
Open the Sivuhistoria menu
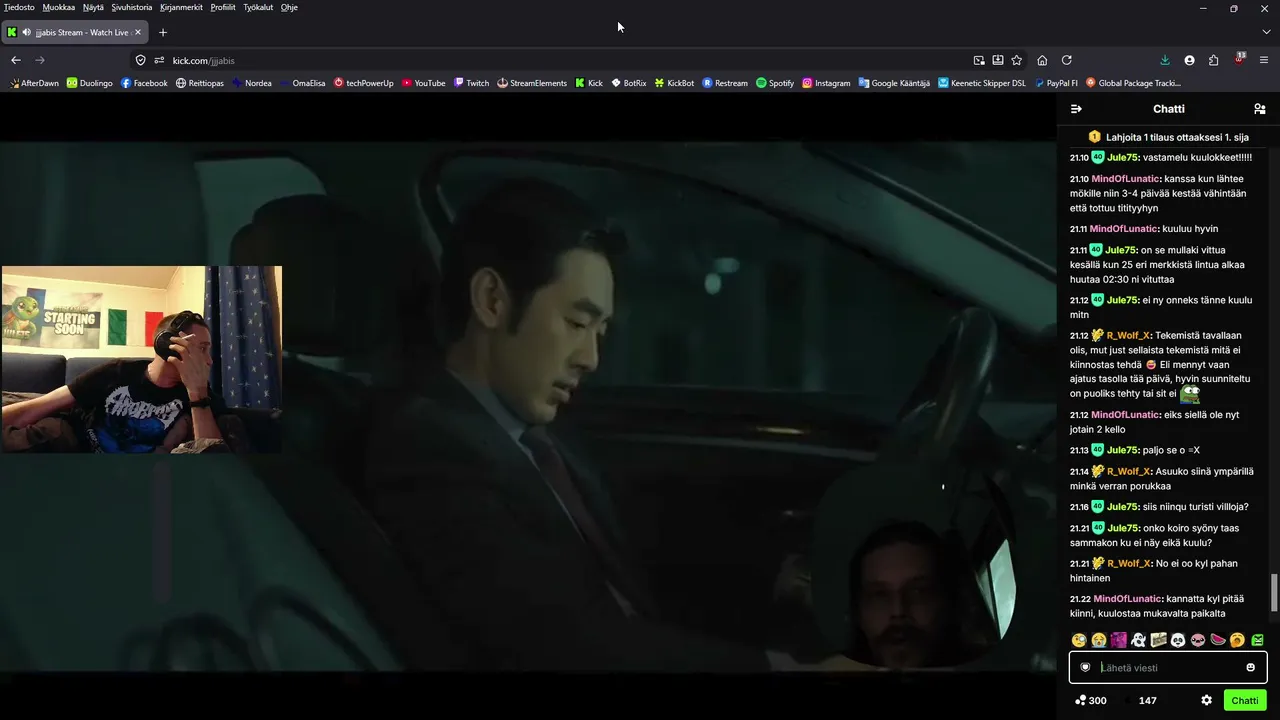pyautogui.click(x=132, y=7)
